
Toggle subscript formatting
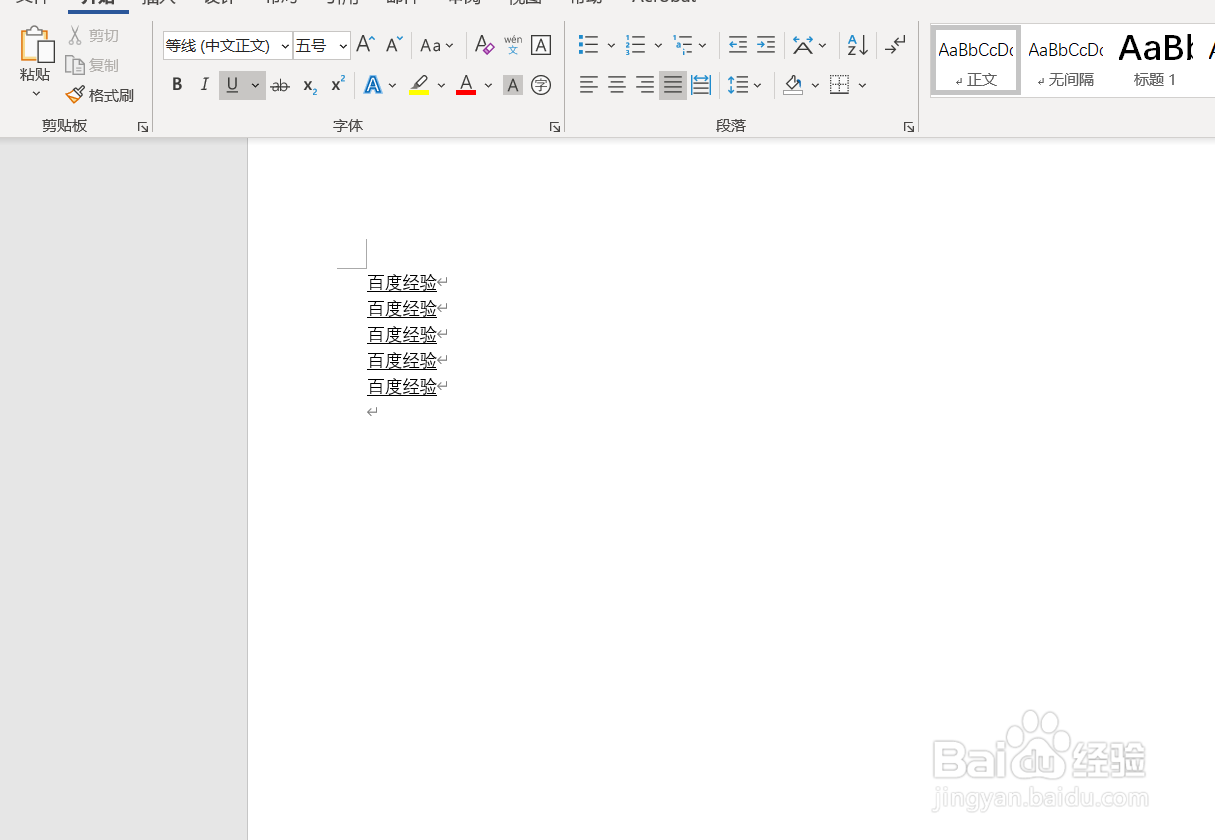310,86
